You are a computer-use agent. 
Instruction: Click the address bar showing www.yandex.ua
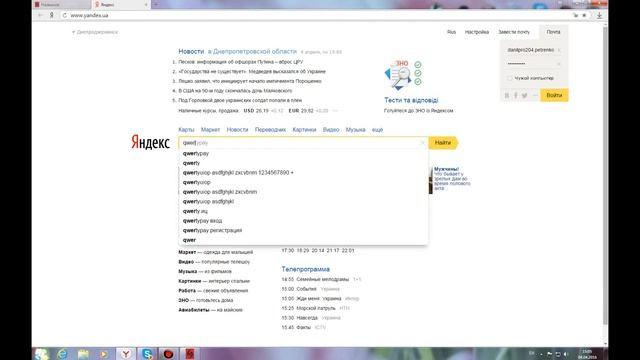tap(318, 16)
